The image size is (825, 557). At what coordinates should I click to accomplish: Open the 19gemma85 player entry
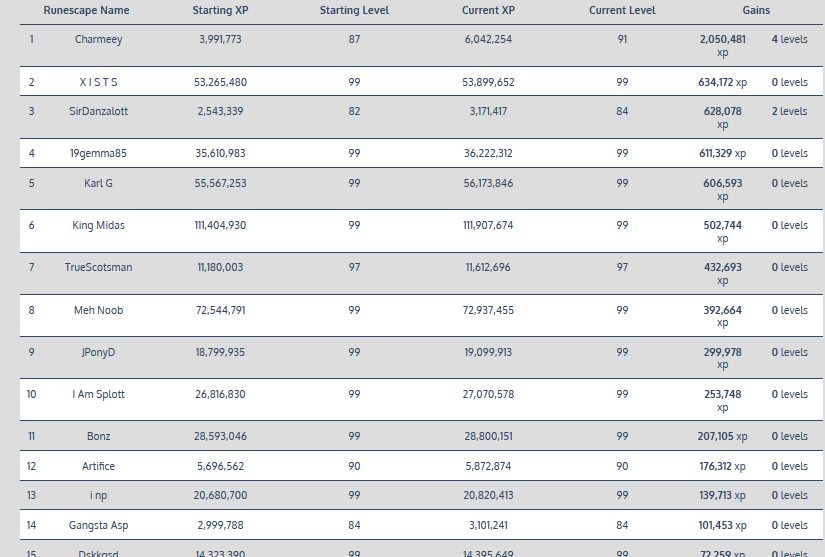98,154
